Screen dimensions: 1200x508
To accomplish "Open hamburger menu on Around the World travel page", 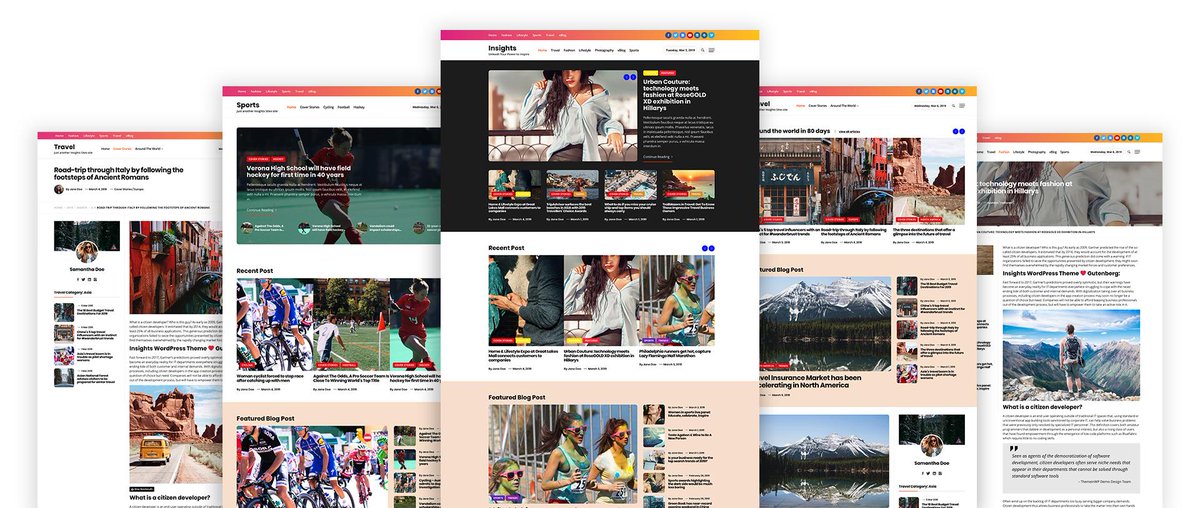I will click(x=962, y=105).
